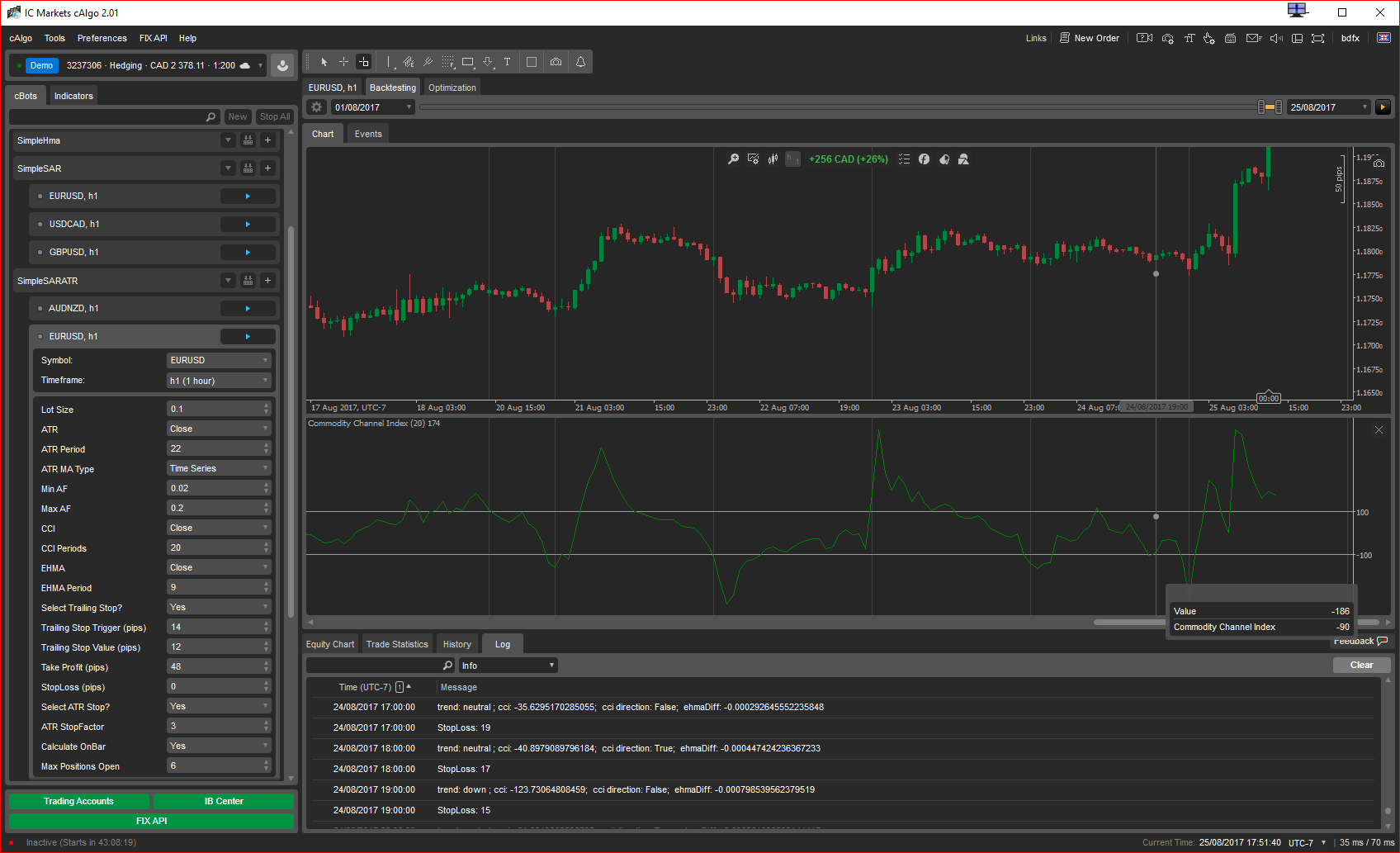This screenshot has height=853, width=1400.
Task: Add an instance to SimpleSAR with plus
Action: point(267,168)
